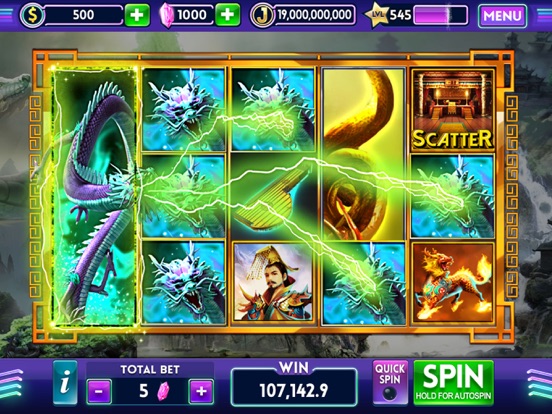Screen dimensions: 552x414
Task: Open the MENU button
Action: click(x=502, y=16)
